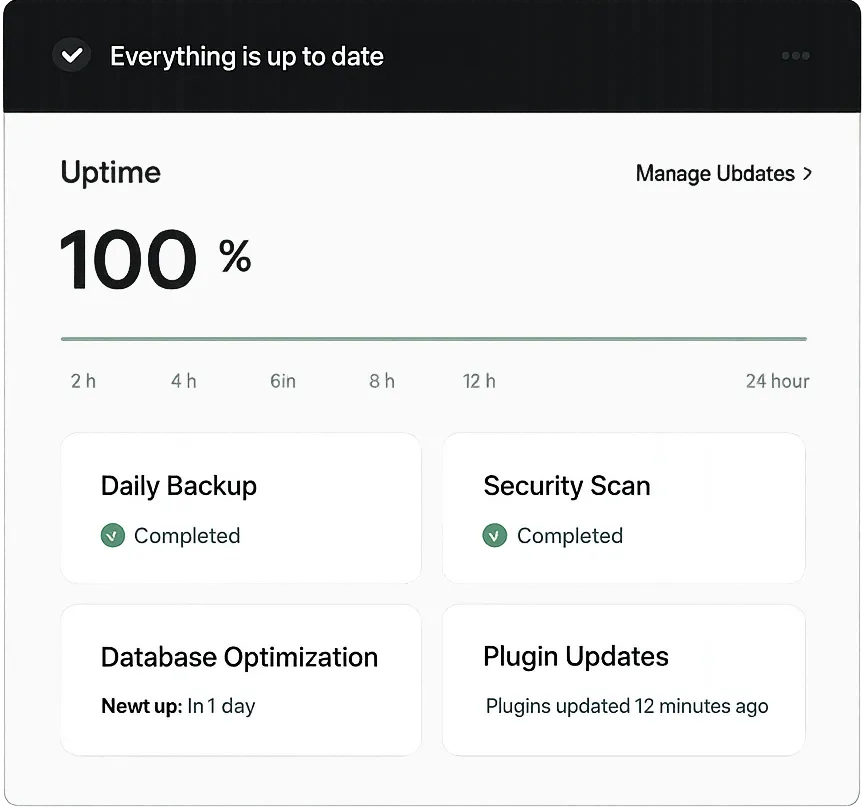Open the Database Optimization card
Viewport: 865px width, 810px height.
pos(241,680)
